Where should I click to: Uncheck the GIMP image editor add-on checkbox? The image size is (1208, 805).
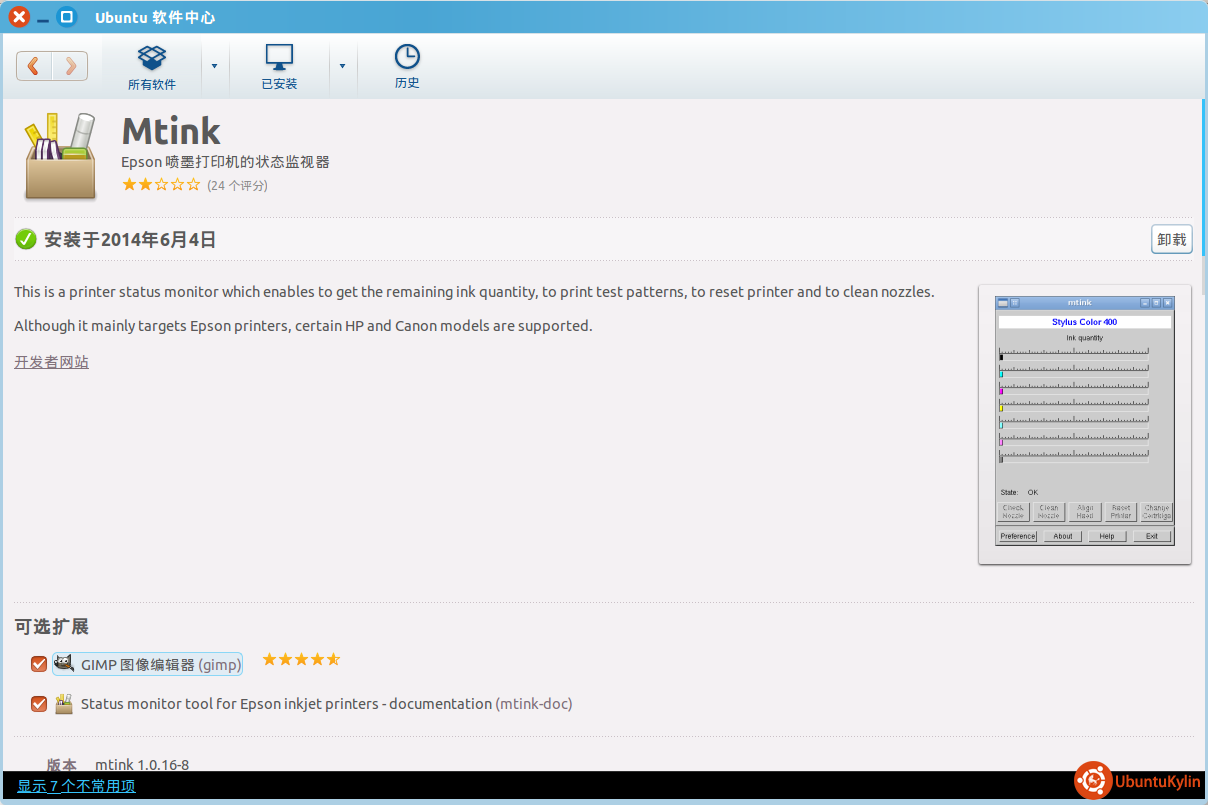[39, 664]
